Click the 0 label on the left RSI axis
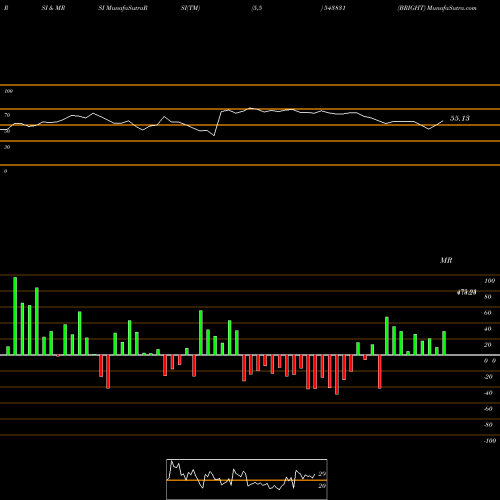Image resolution: width=500 pixels, height=500 pixels. click(x=5, y=171)
